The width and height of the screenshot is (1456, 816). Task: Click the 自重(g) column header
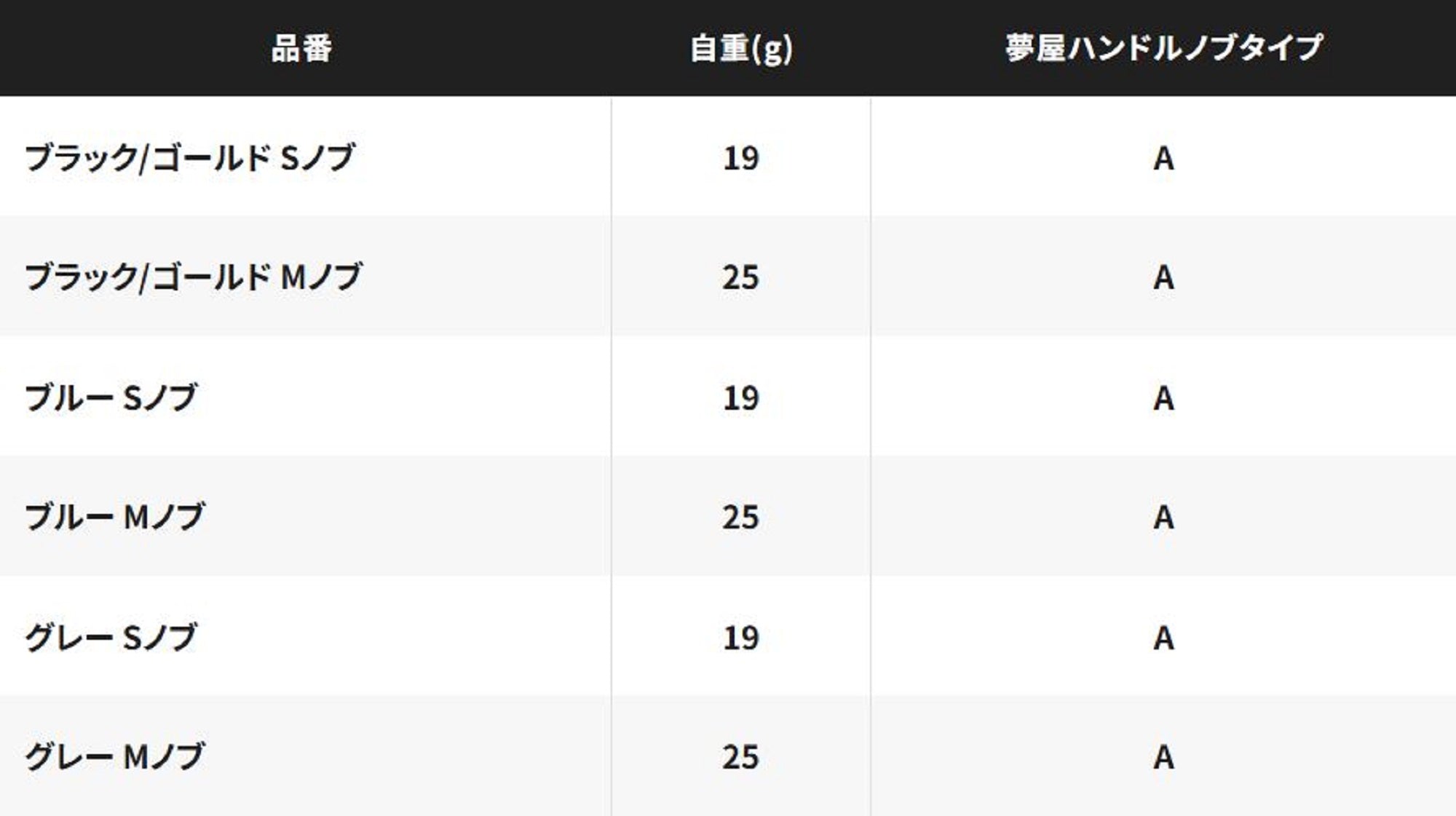point(741,49)
